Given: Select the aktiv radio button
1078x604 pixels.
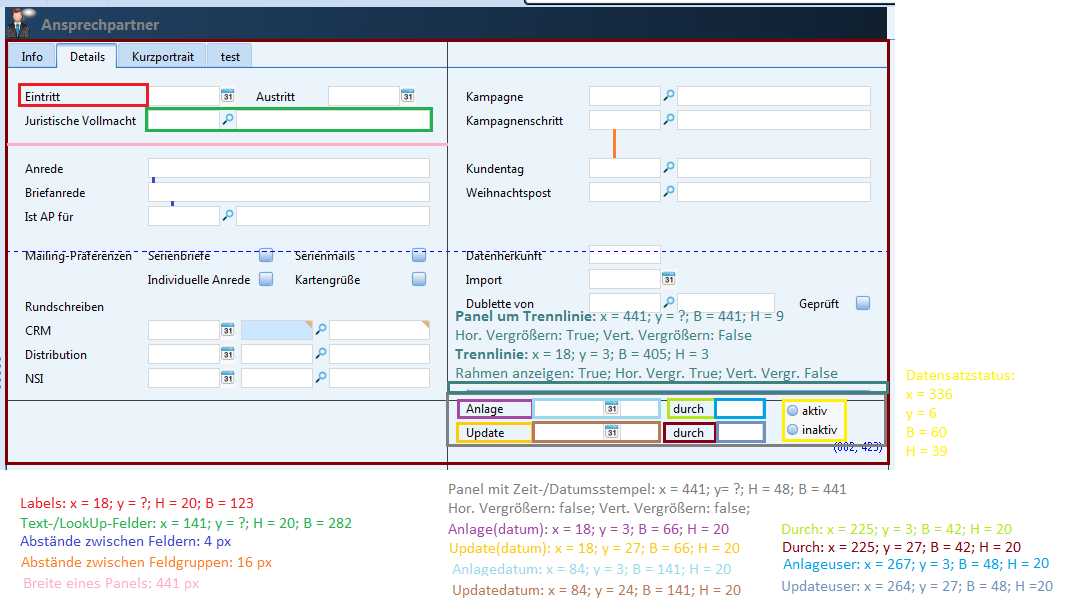Looking at the screenshot, I should pyautogui.click(x=792, y=411).
